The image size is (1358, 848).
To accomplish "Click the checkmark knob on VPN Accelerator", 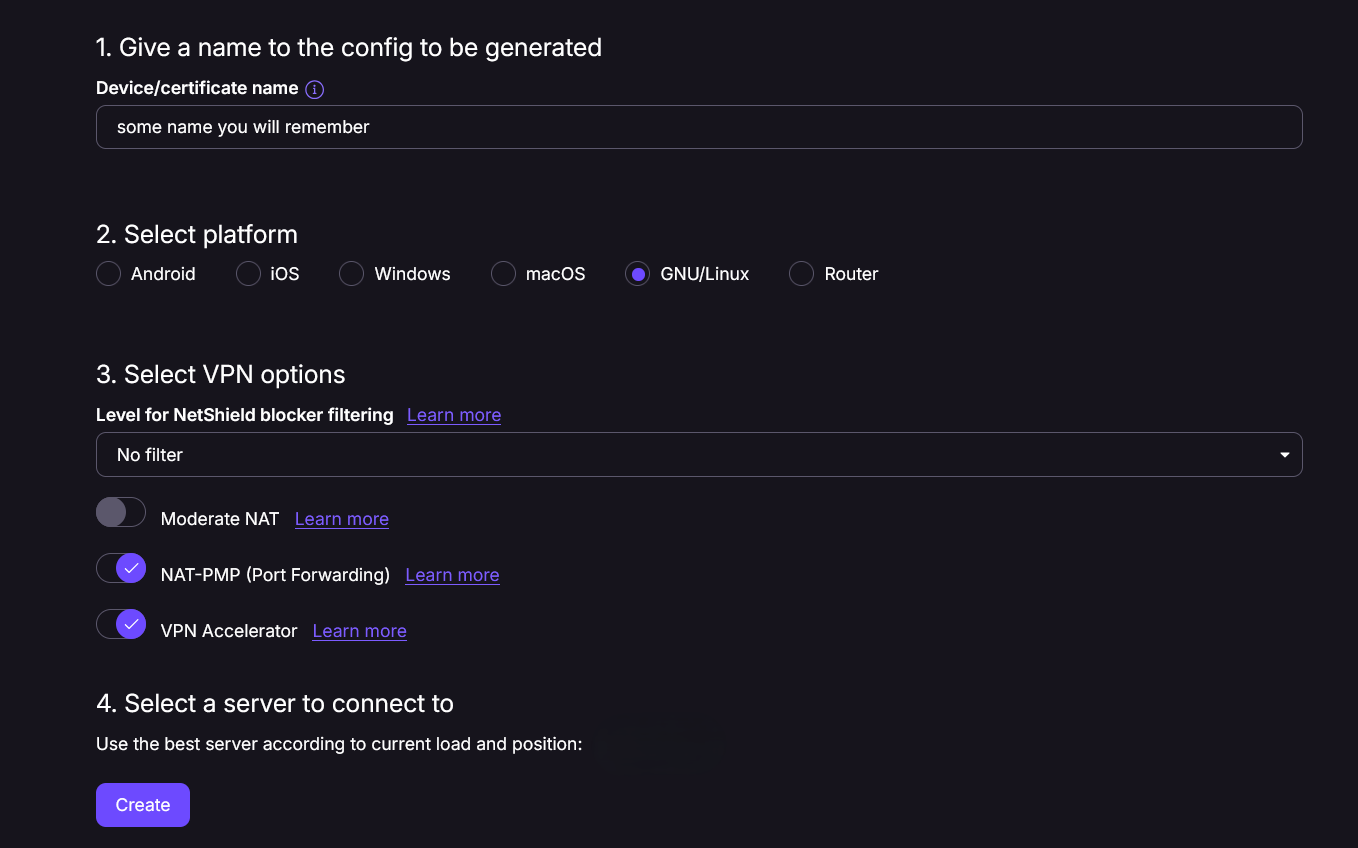I will click(131, 625).
